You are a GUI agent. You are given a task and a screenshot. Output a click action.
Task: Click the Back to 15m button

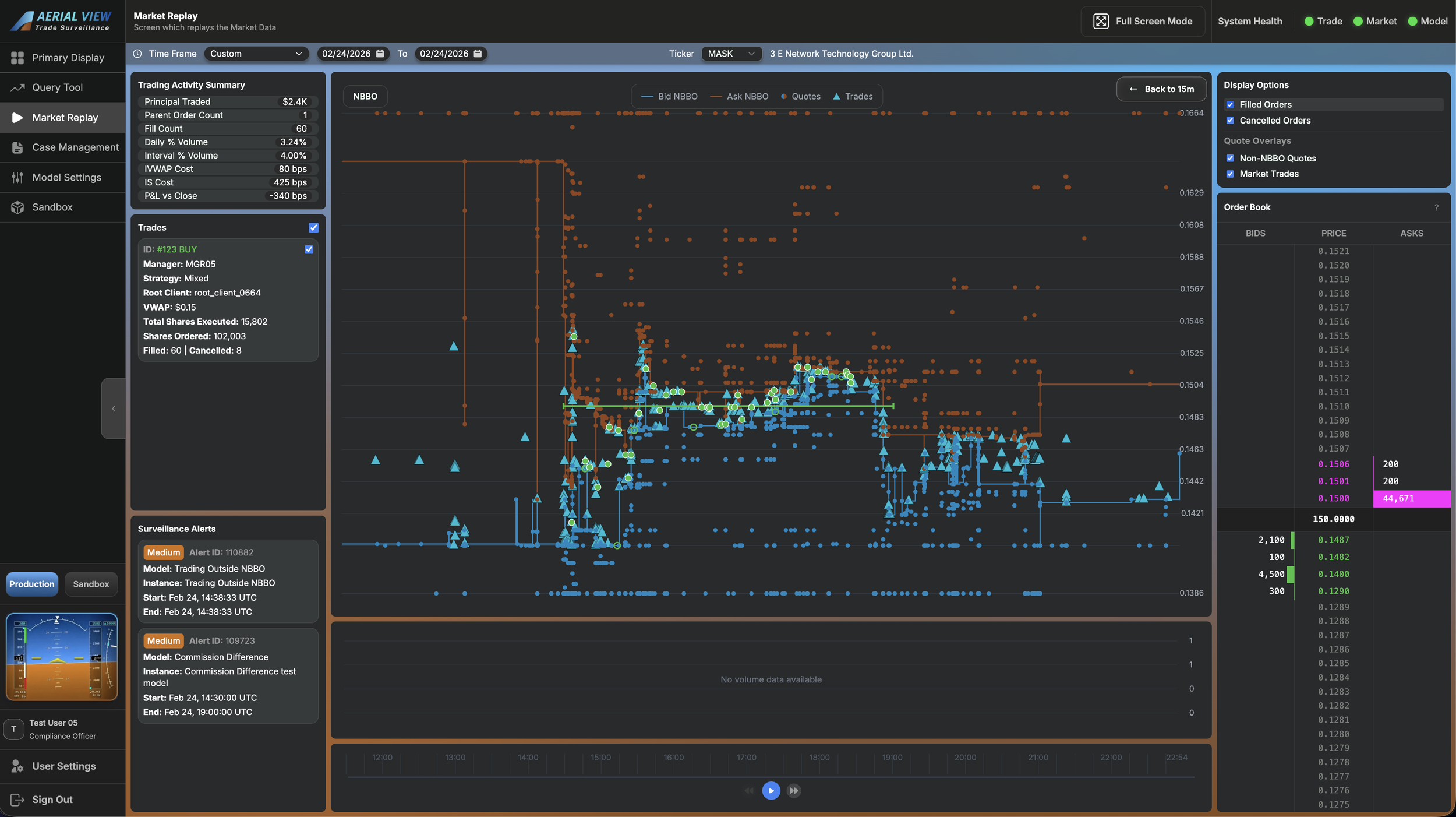1161,89
